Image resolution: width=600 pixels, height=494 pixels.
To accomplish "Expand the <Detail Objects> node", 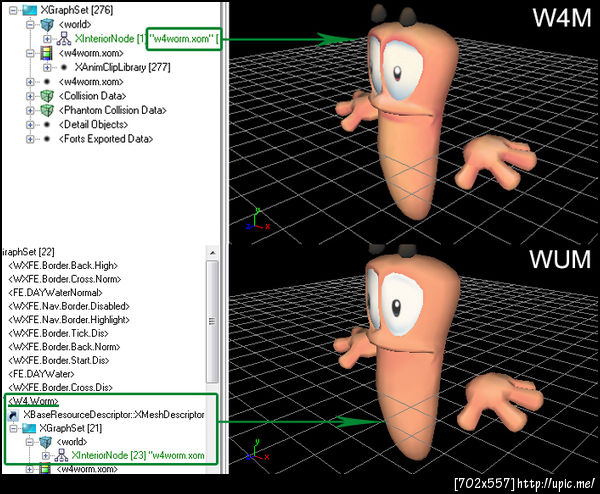I will (30, 125).
